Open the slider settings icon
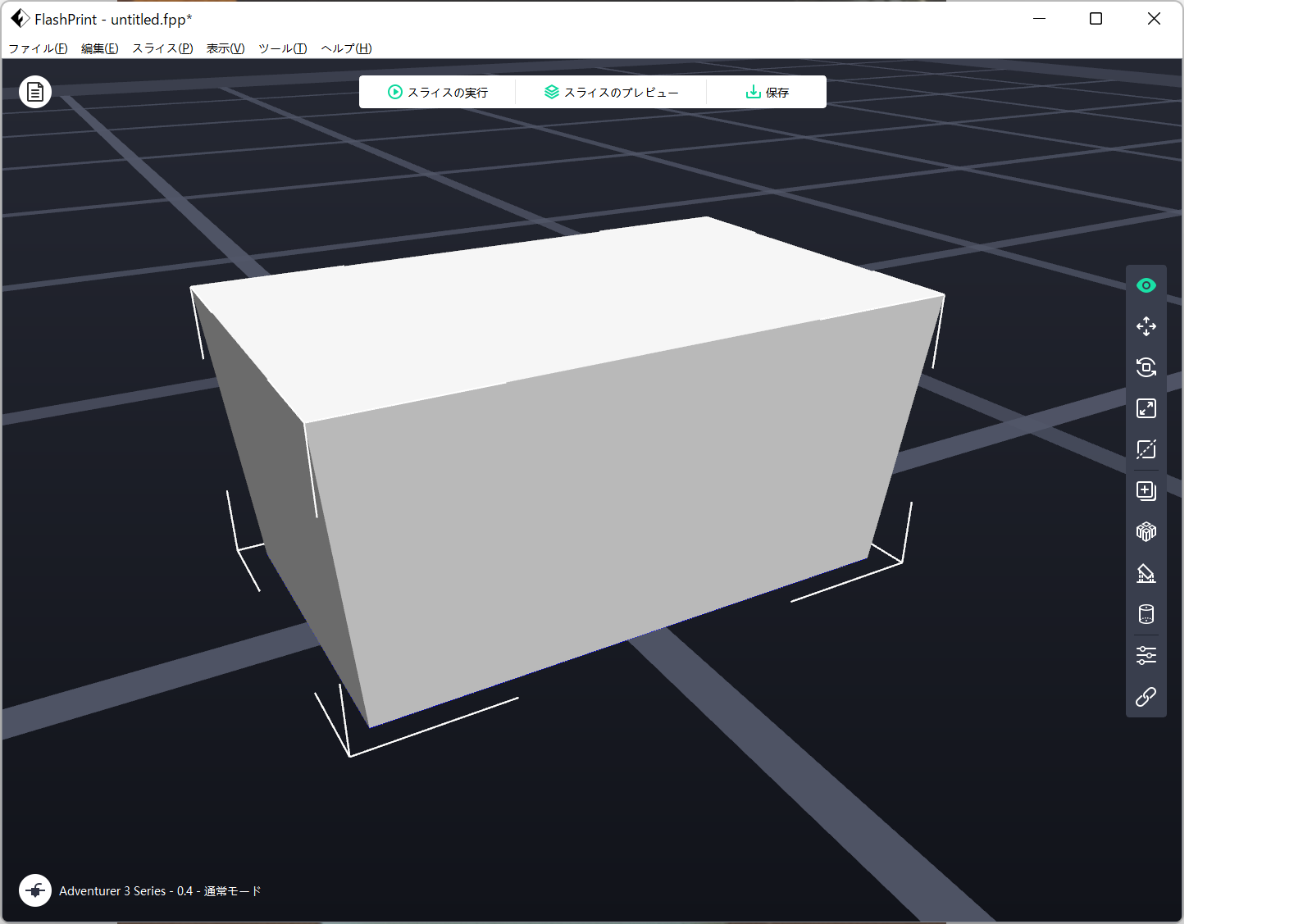Viewport: 1312px width, 924px height. (1146, 655)
